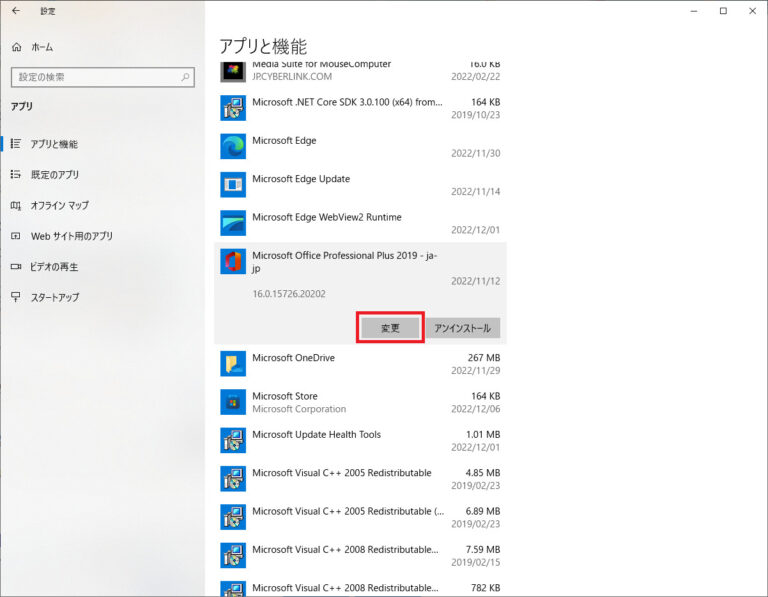Click the Microsoft Update Health Tools icon
768x597 pixels.
pos(232,441)
